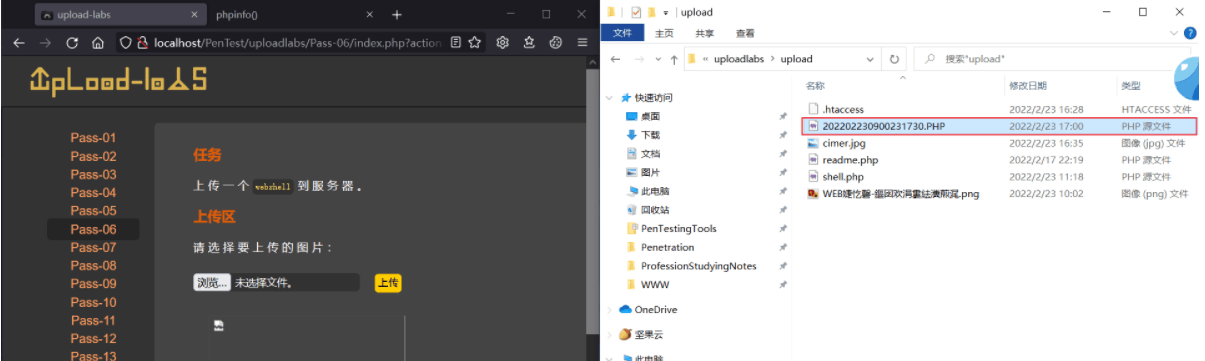The width and height of the screenshot is (1205, 361).
Task: Open 回收站 in navigation pane
Action: tap(655, 210)
